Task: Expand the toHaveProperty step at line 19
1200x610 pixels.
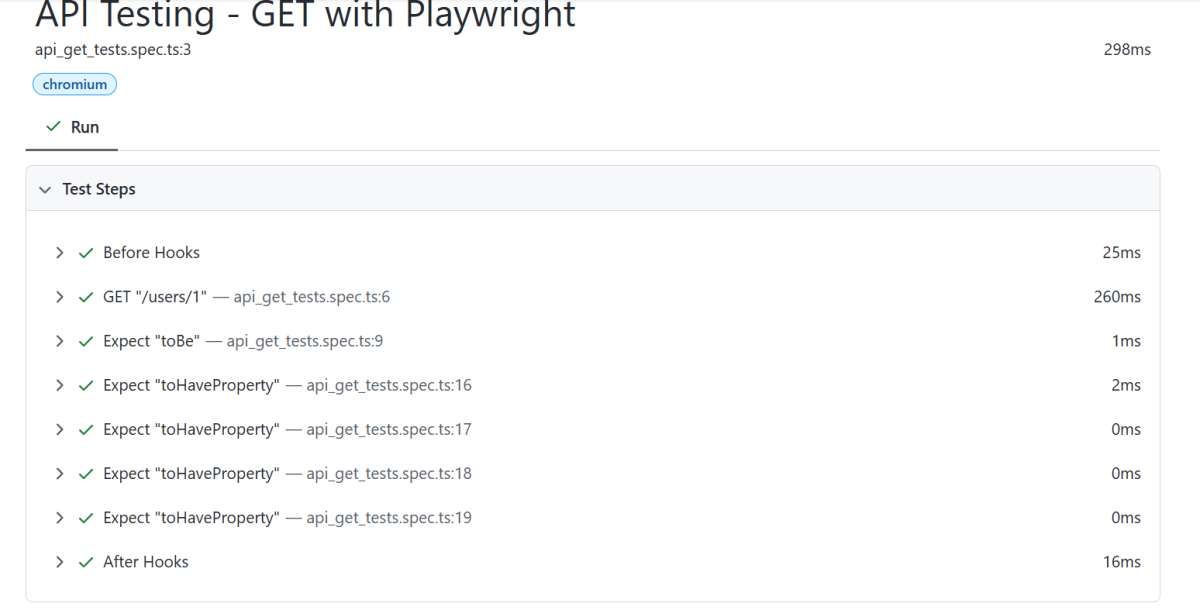Action: [x=60, y=518]
